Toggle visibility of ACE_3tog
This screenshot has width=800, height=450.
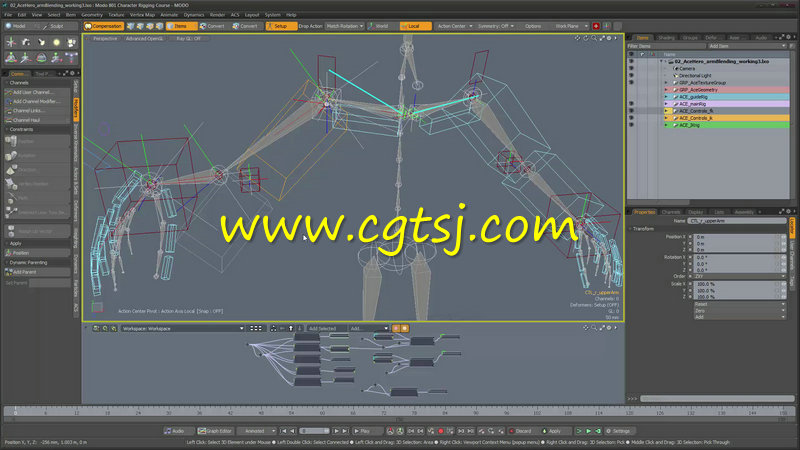tap(631, 125)
